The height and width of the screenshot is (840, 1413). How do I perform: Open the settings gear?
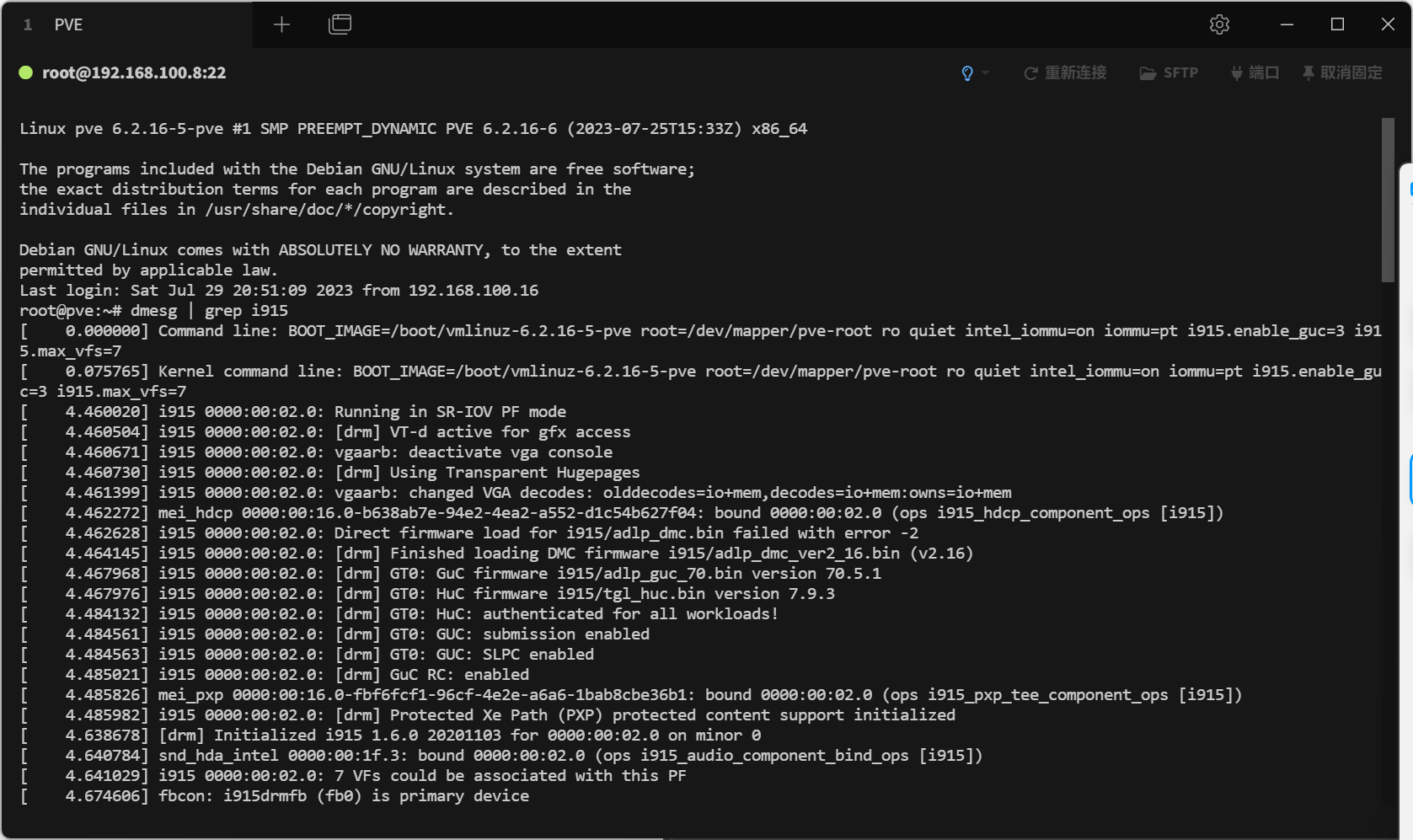point(1219,24)
